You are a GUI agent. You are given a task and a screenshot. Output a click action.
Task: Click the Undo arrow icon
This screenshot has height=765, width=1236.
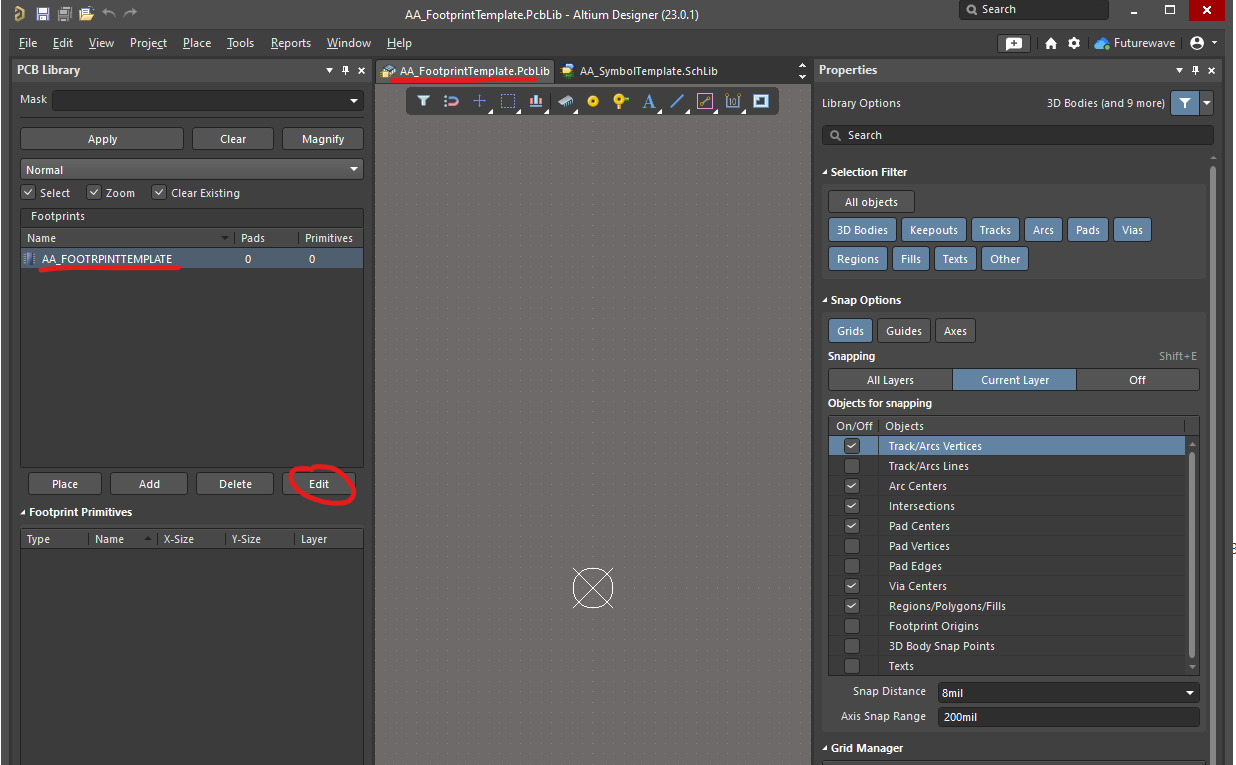click(109, 13)
